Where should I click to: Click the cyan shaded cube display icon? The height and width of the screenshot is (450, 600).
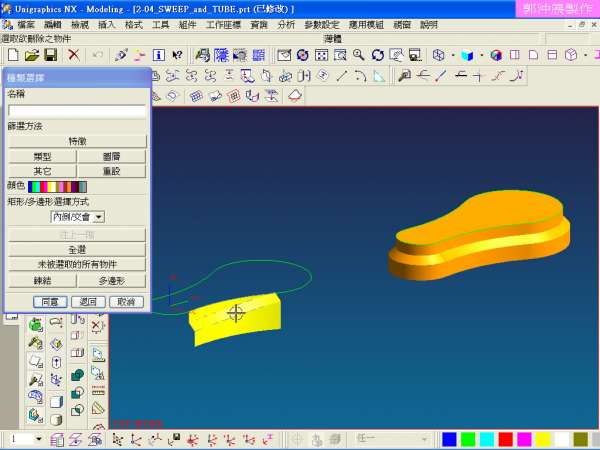pyautogui.click(x=467, y=55)
